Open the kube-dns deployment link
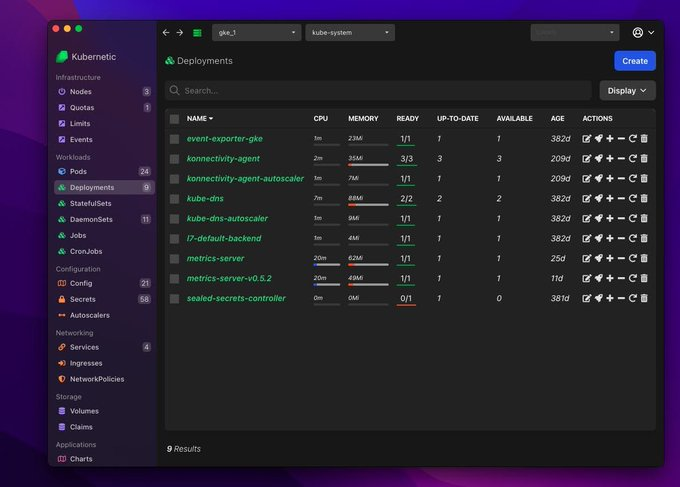The width and height of the screenshot is (680, 487). (205, 199)
